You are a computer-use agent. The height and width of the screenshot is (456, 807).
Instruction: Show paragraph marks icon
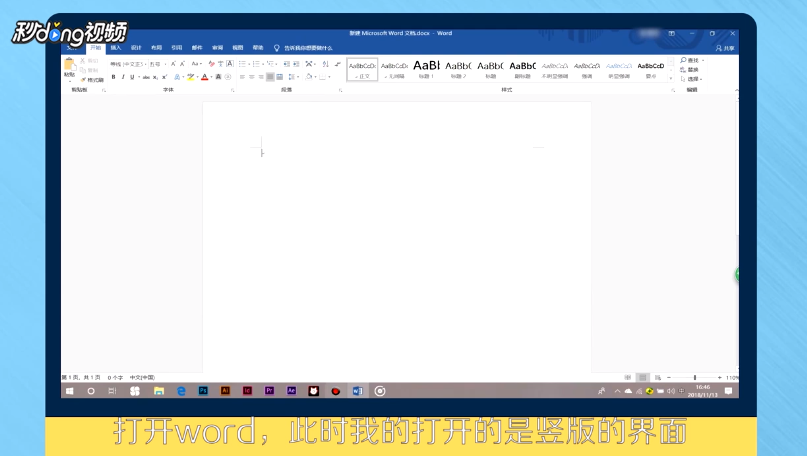pyautogui.click(x=338, y=64)
